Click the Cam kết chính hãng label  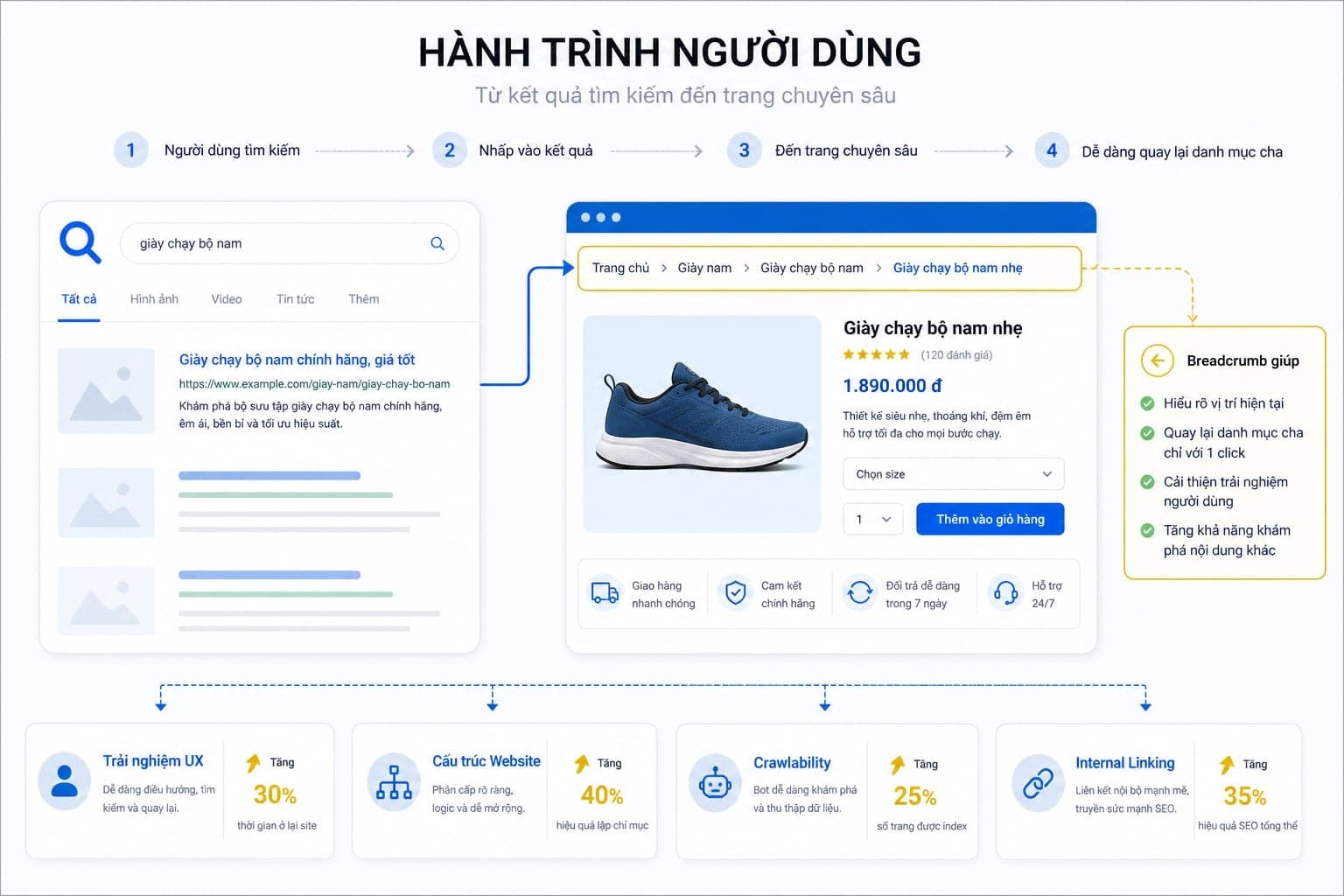pos(787,594)
